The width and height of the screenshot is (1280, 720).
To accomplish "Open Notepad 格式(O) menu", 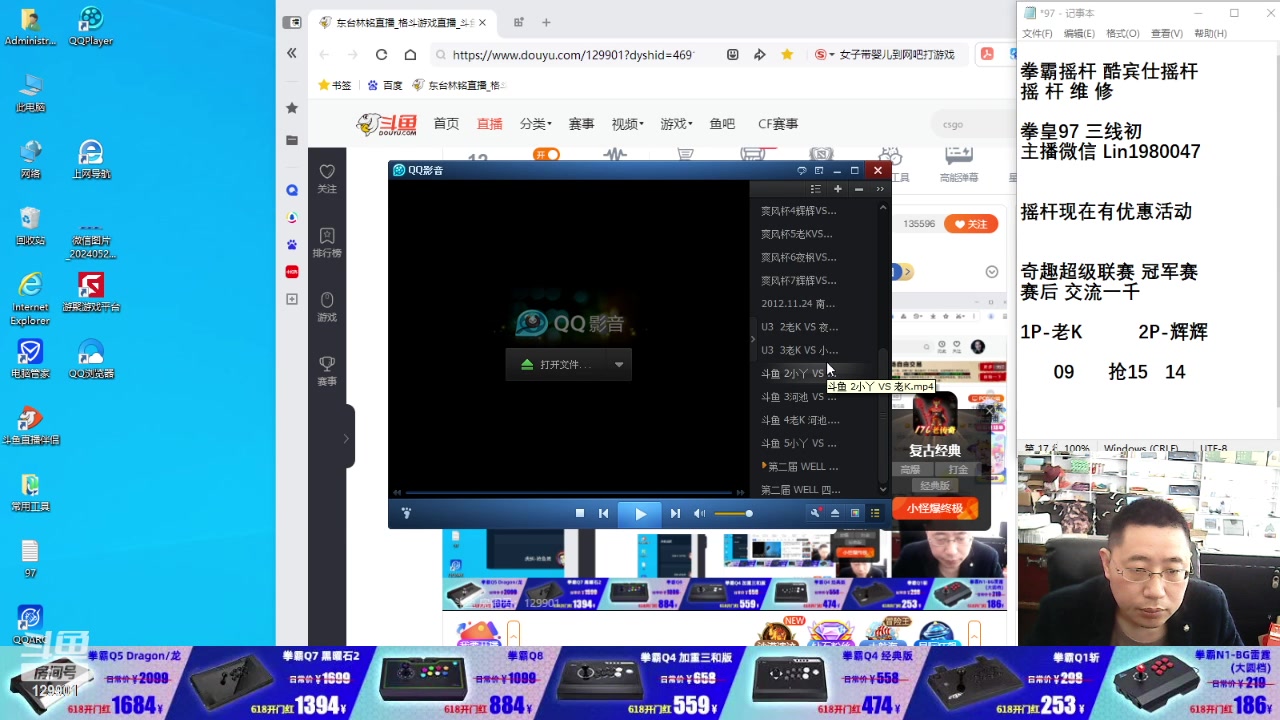I will pos(1123,33).
